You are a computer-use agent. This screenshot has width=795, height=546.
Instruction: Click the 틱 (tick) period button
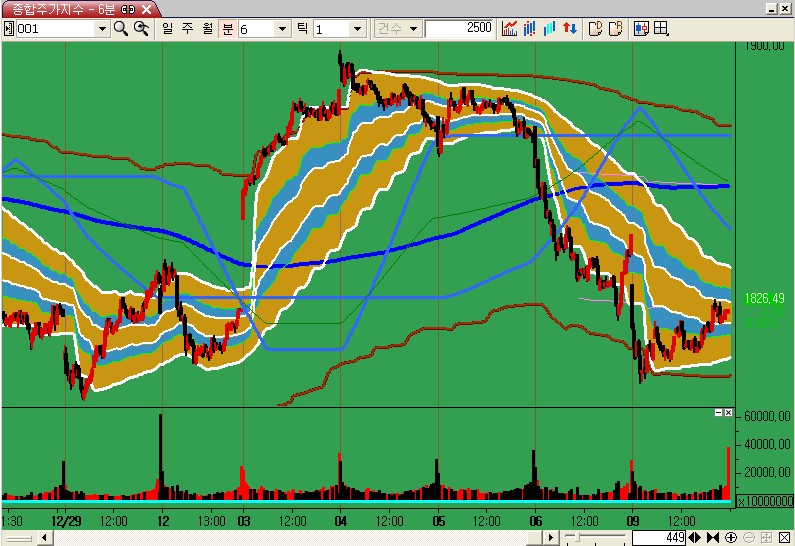302,28
